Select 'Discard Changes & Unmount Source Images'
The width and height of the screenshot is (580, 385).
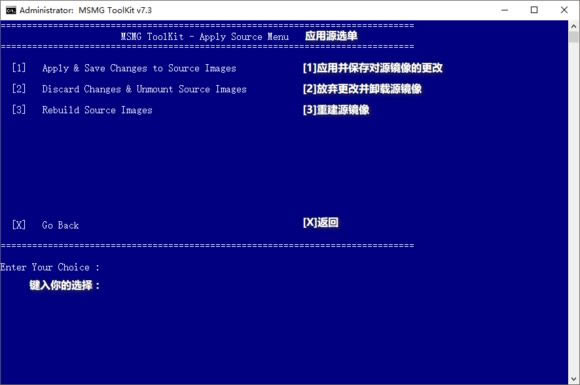pyautogui.click(x=144, y=89)
